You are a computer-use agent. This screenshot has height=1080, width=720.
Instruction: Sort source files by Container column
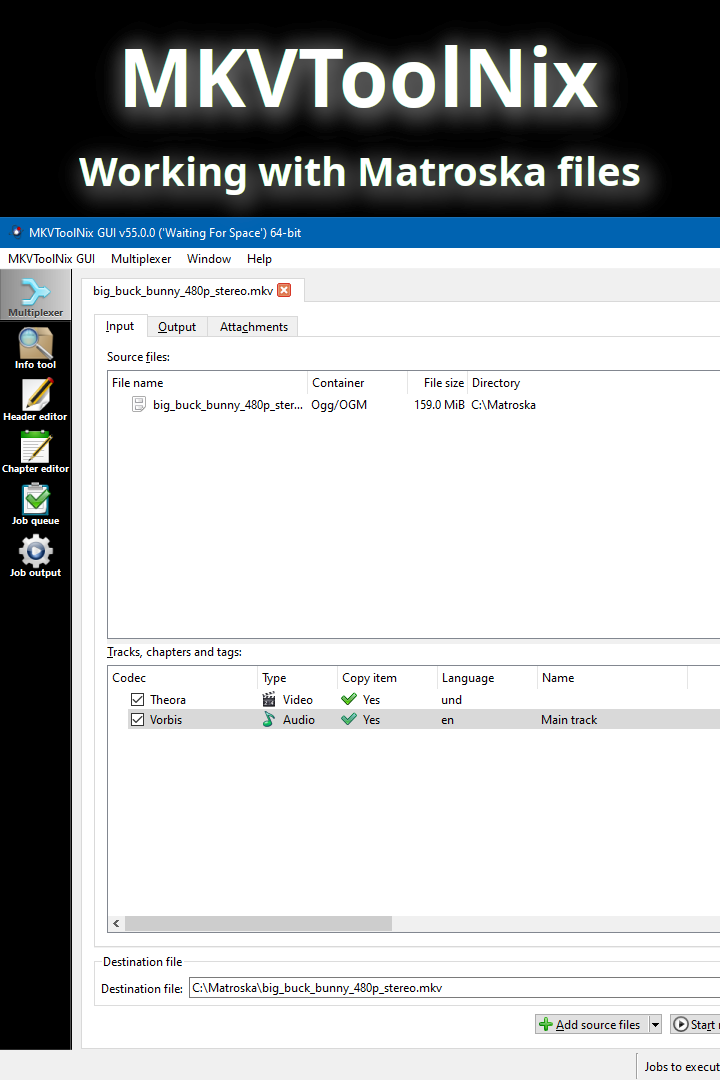tap(357, 383)
